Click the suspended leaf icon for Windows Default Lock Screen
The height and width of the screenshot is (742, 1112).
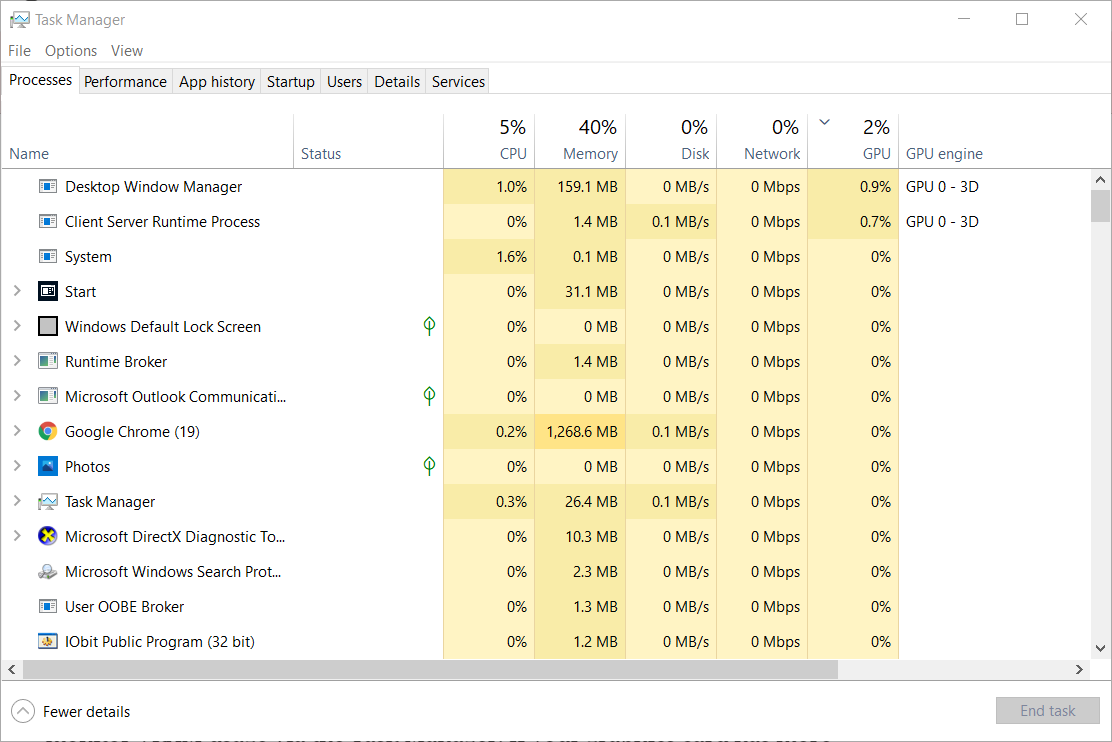click(429, 326)
